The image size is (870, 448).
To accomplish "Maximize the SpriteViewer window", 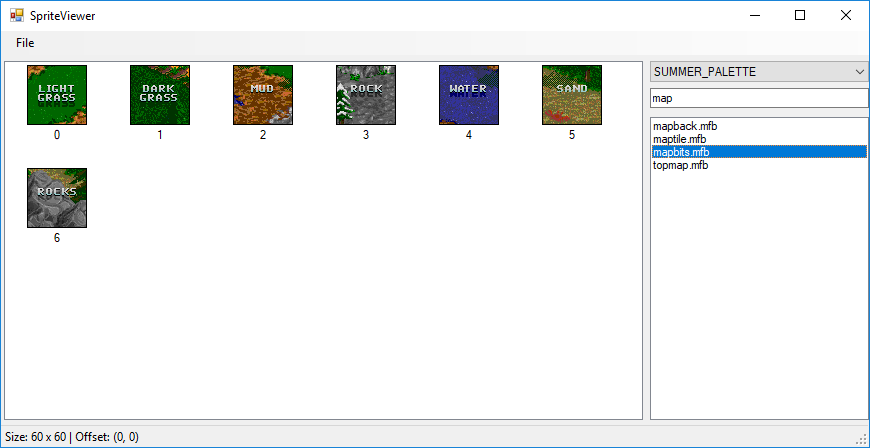I will click(x=800, y=16).
